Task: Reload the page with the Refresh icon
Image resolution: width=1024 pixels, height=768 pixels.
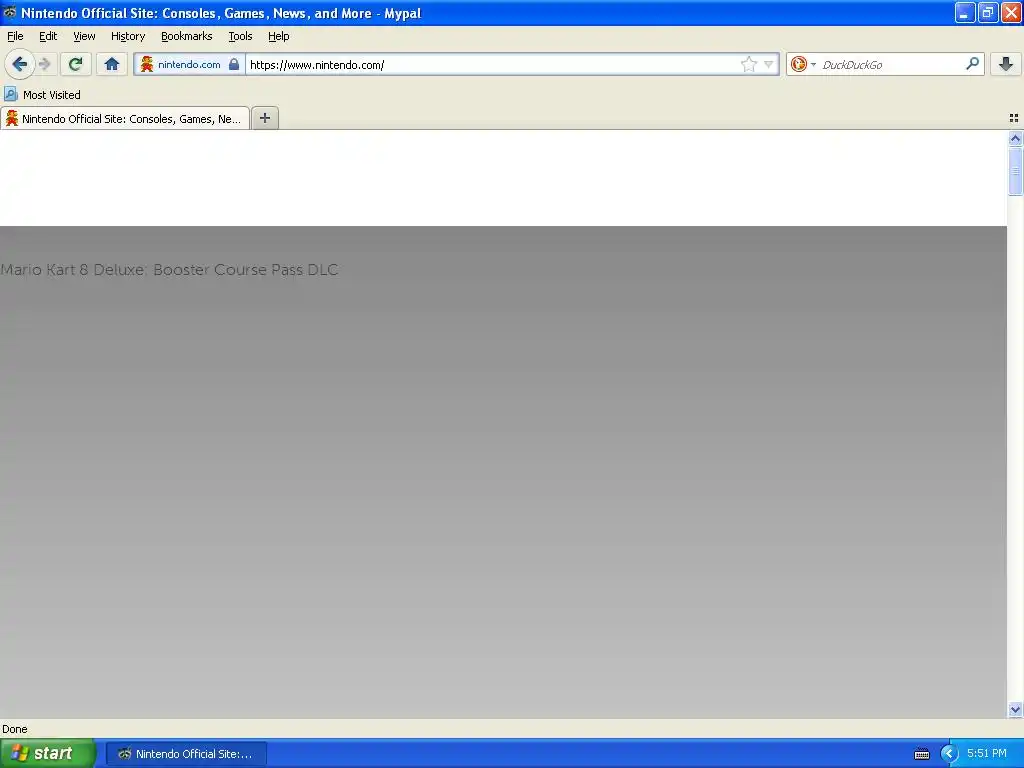Action: coord(76,64)
